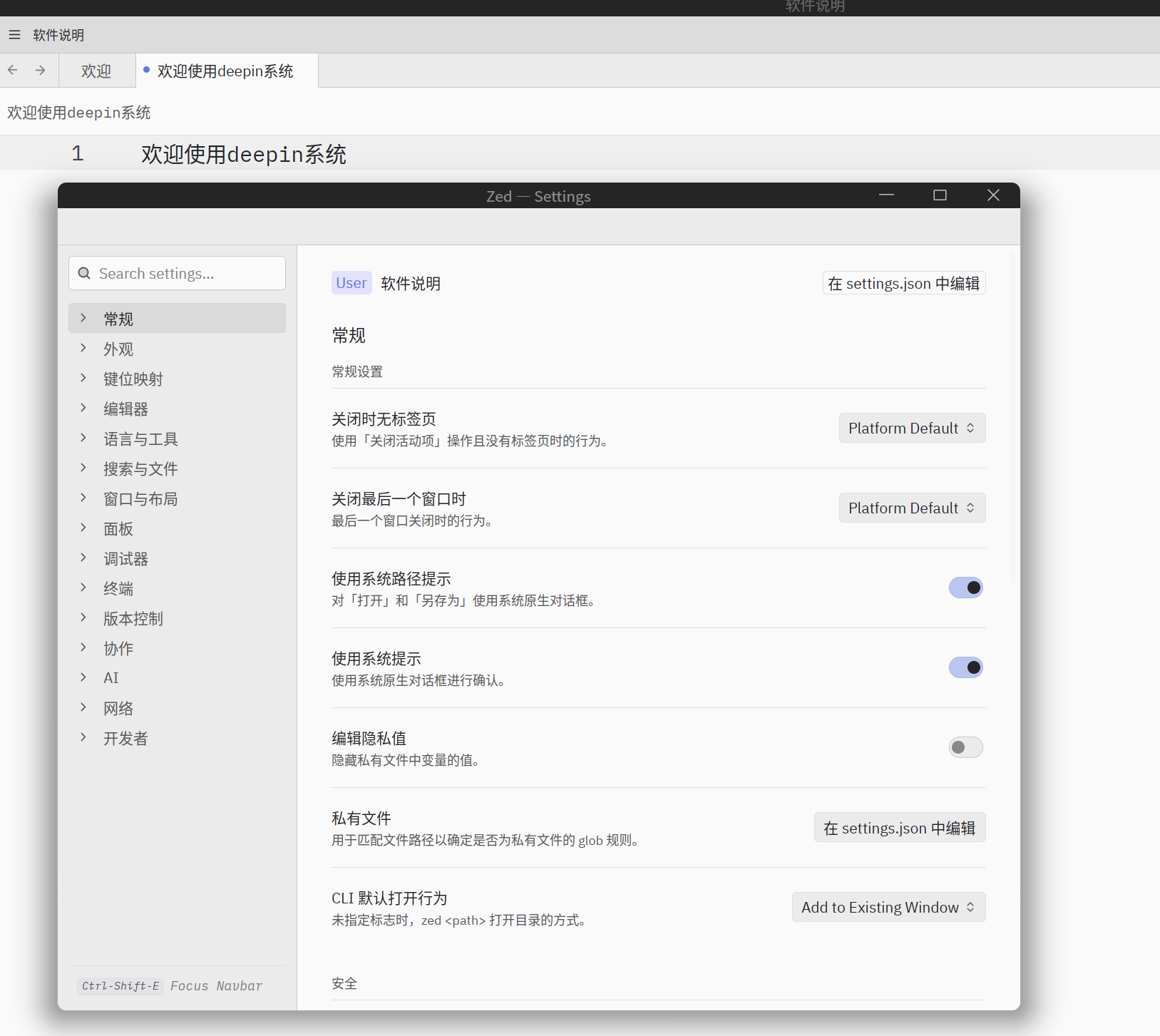Image resolution: width=1160 pixels, height=1036 pixels.
Task: Open the hamburger menu icon
Action: 14,35
